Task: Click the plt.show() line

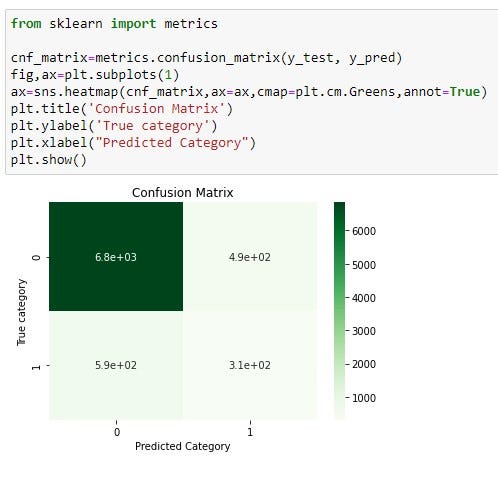Action: (49, 160)
